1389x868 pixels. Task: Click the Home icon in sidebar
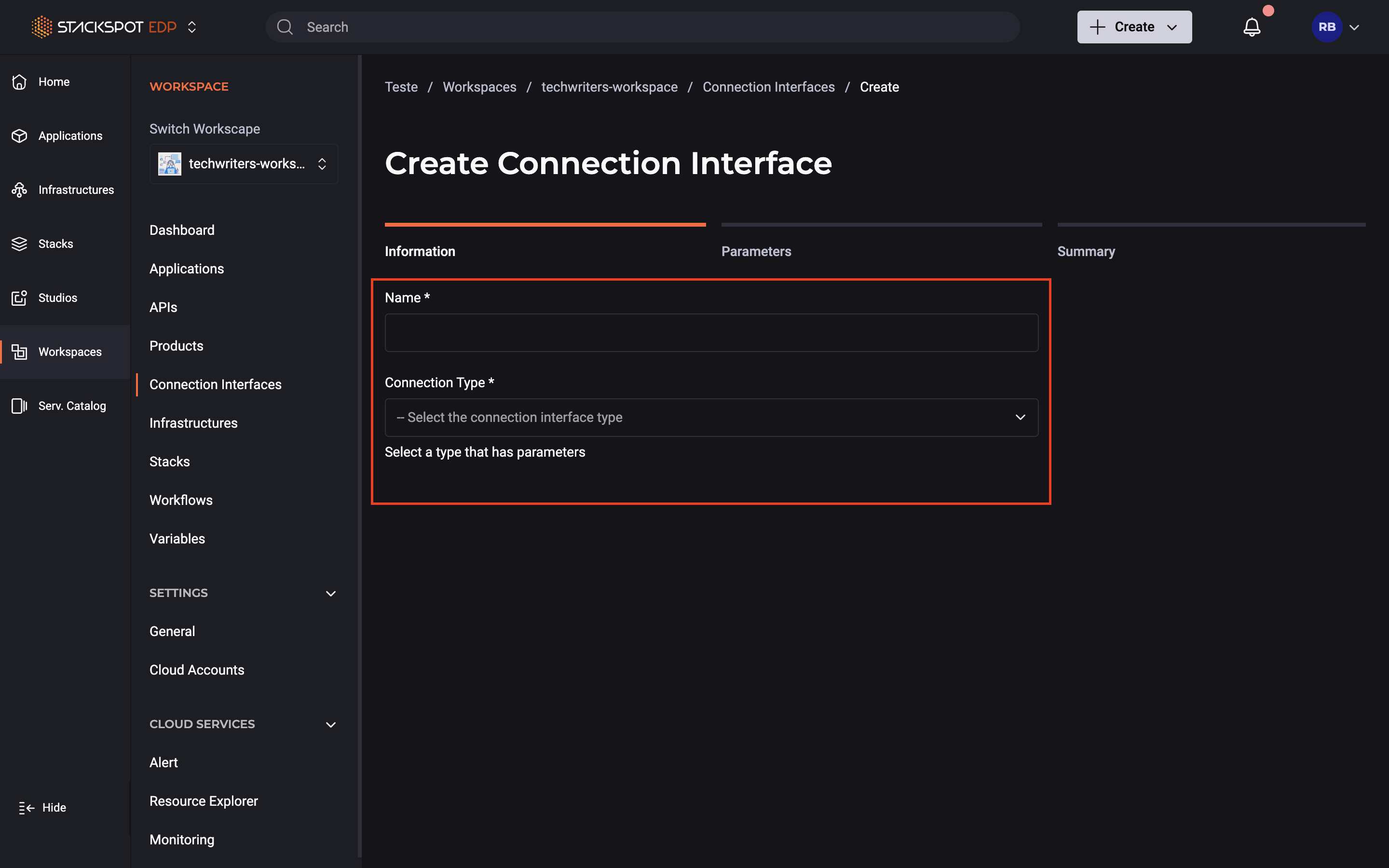click(19, 82)
